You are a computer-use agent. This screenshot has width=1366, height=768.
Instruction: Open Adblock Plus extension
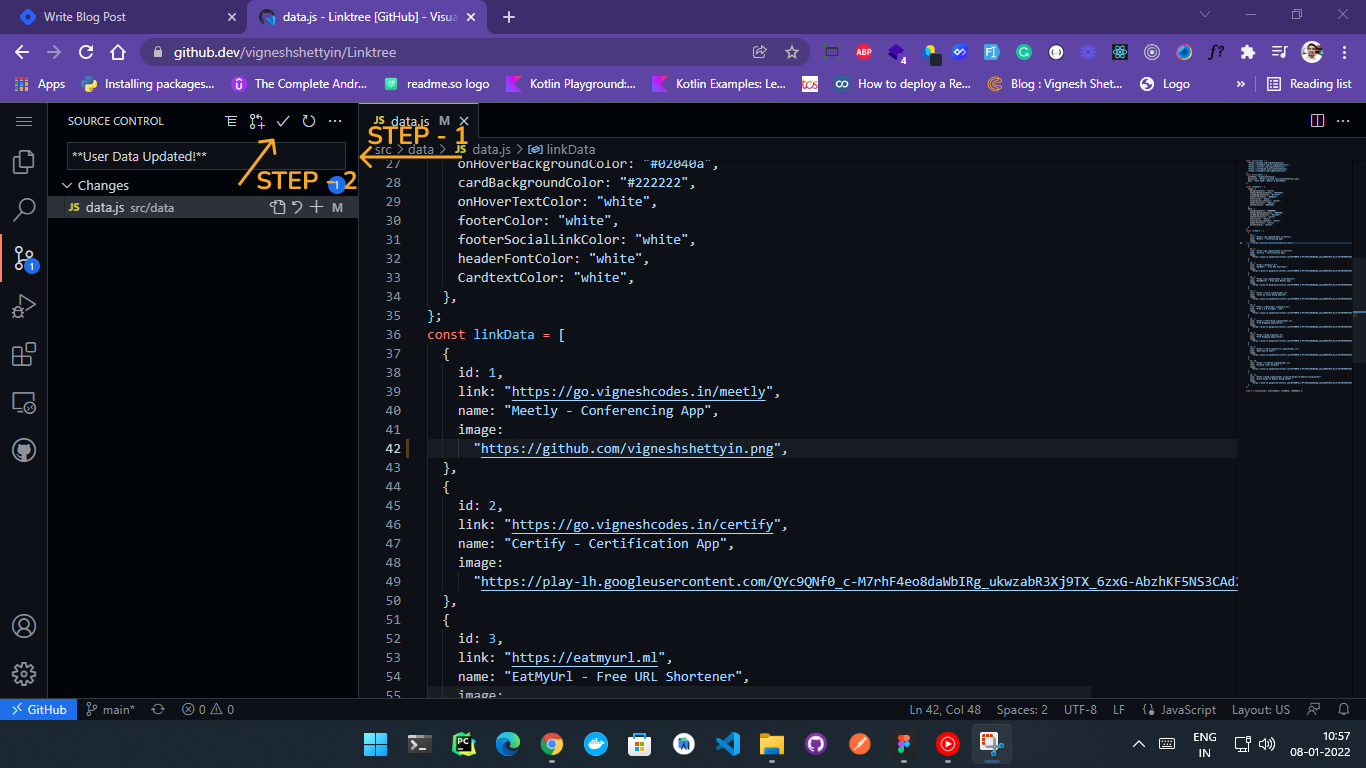[x=863, y=52]
